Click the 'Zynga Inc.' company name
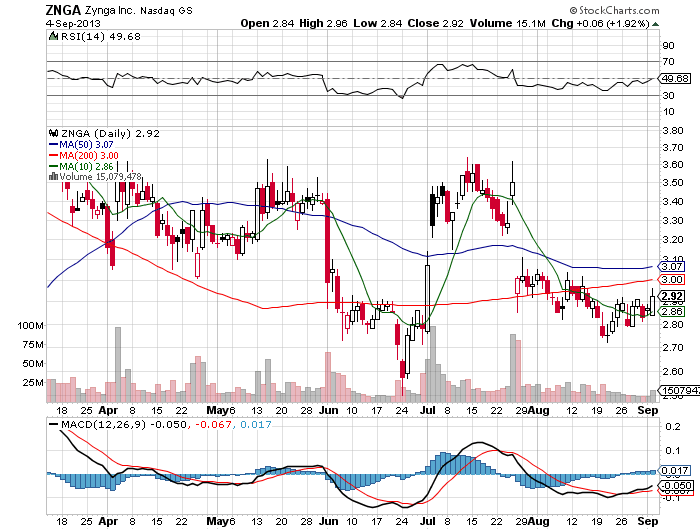The width and height of the screenshot is (700, 530). pyautogui.click(x=110, y=10)
